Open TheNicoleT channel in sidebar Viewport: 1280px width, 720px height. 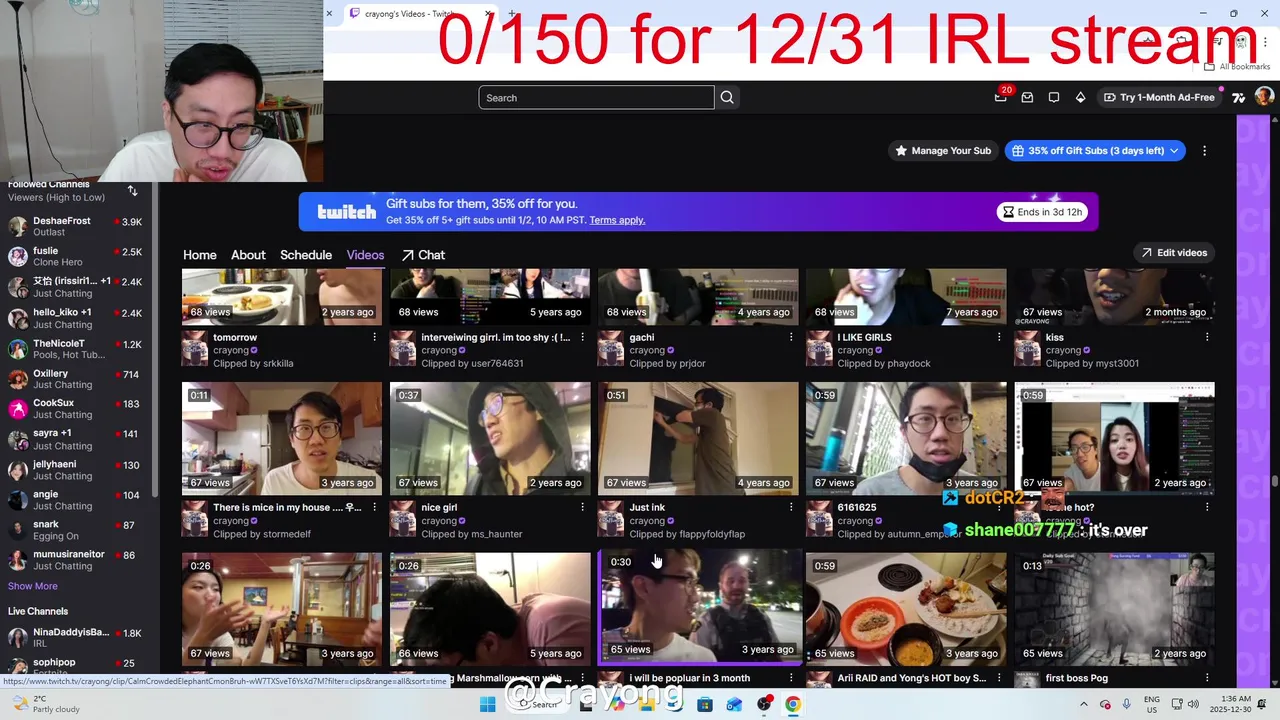coord(76,349)
